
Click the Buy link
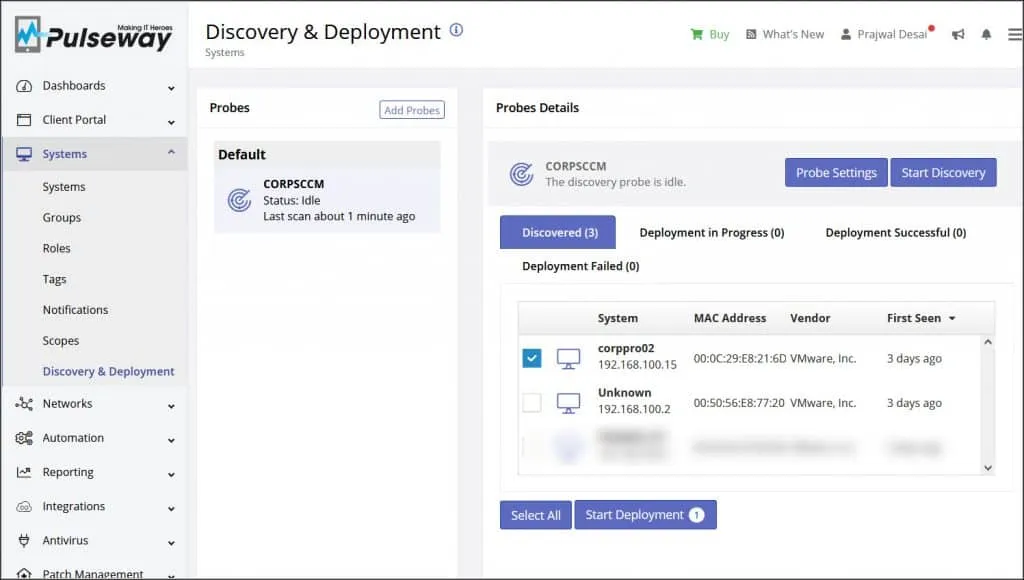coord(719,34)
